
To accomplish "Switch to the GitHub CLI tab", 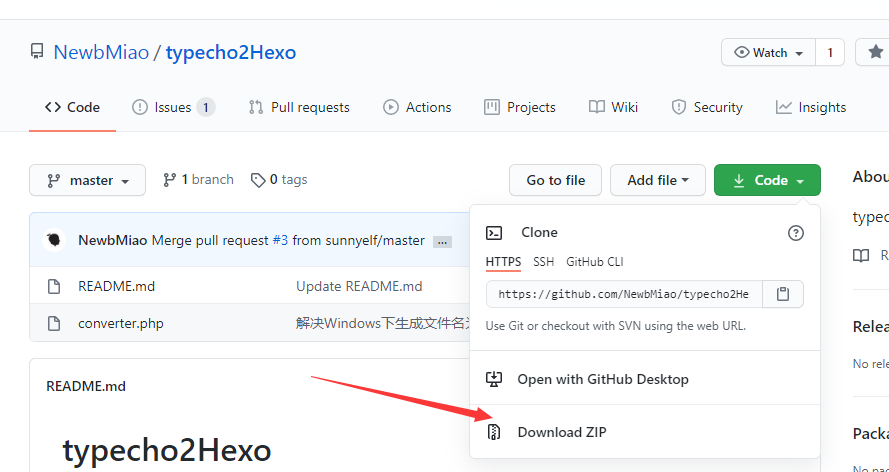I will click(595, 262).
